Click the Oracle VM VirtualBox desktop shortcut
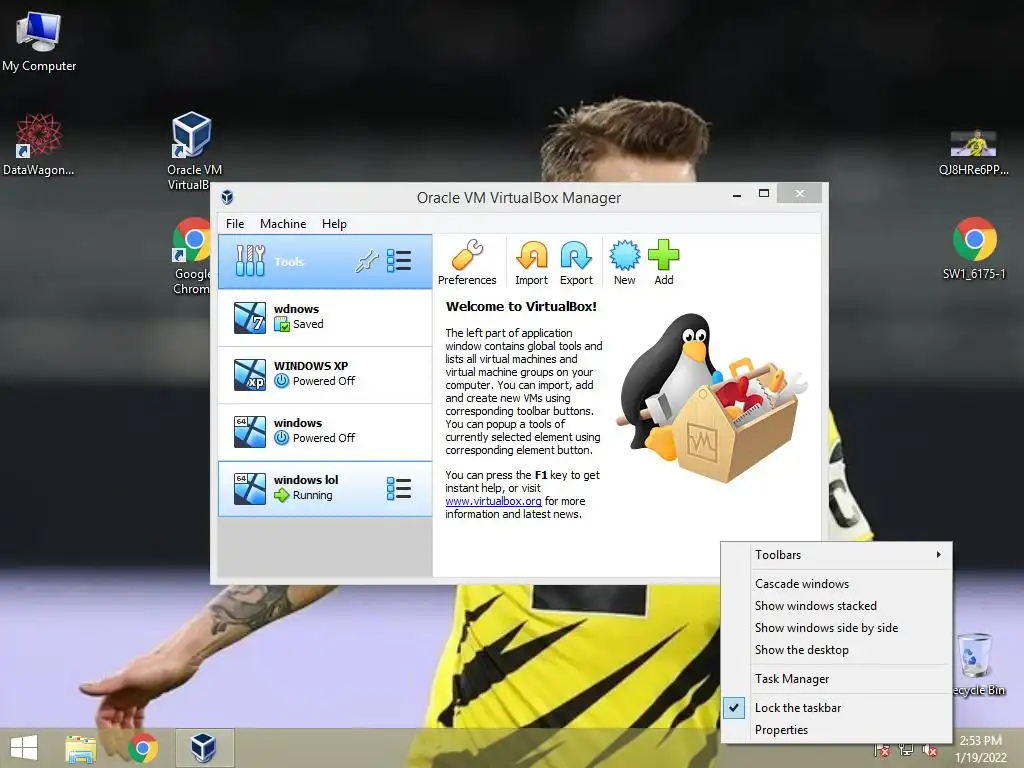Image resolution: width=1024 pixels, height=768 pixels. [x=194, y=151]
